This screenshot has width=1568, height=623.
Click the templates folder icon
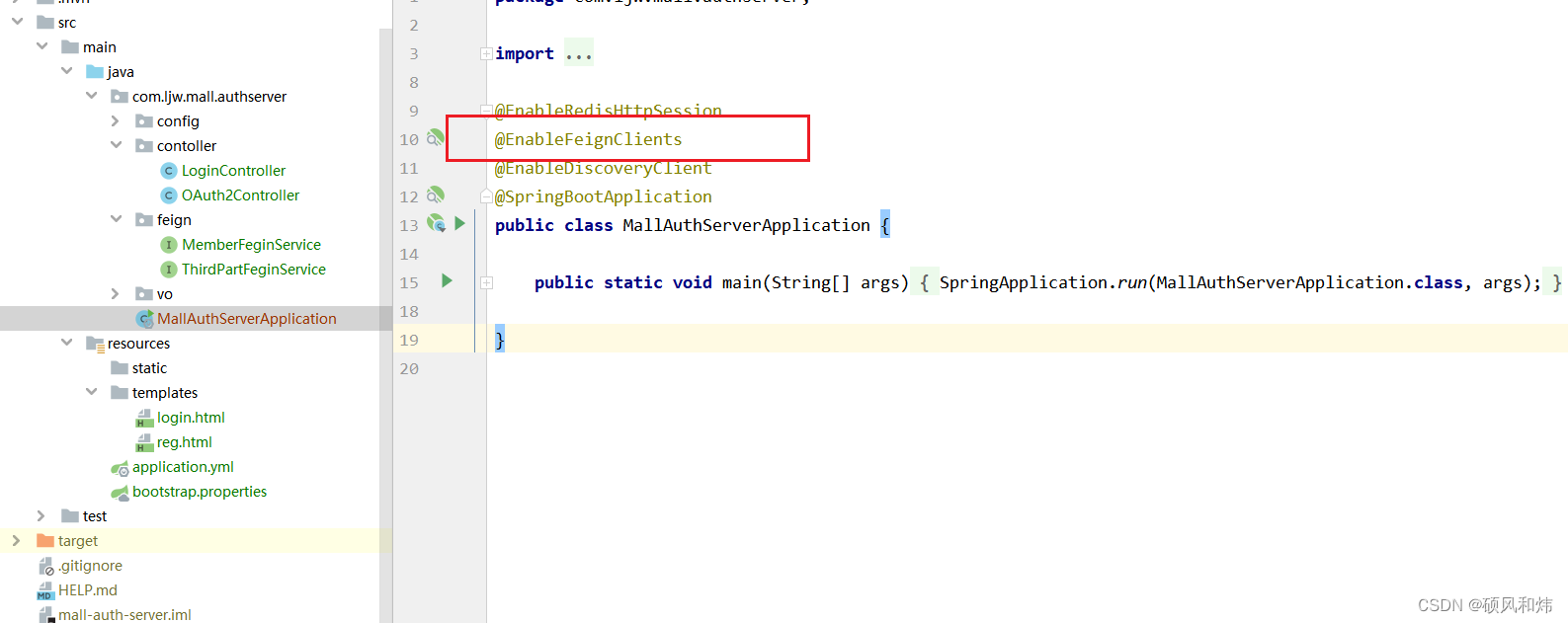pyautogui.click(x=120, y=392)
